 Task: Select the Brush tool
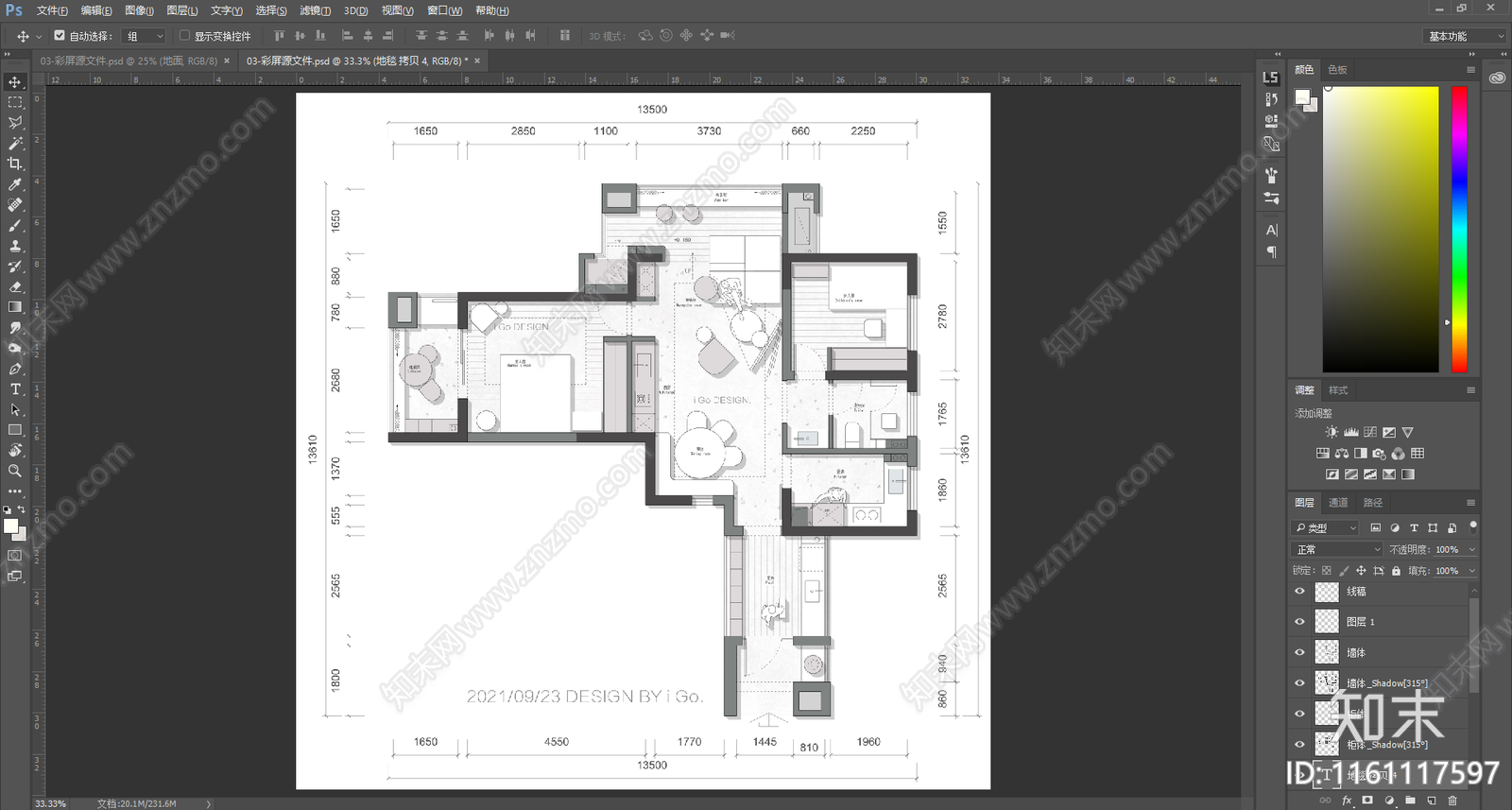click(x=15, y=225)
